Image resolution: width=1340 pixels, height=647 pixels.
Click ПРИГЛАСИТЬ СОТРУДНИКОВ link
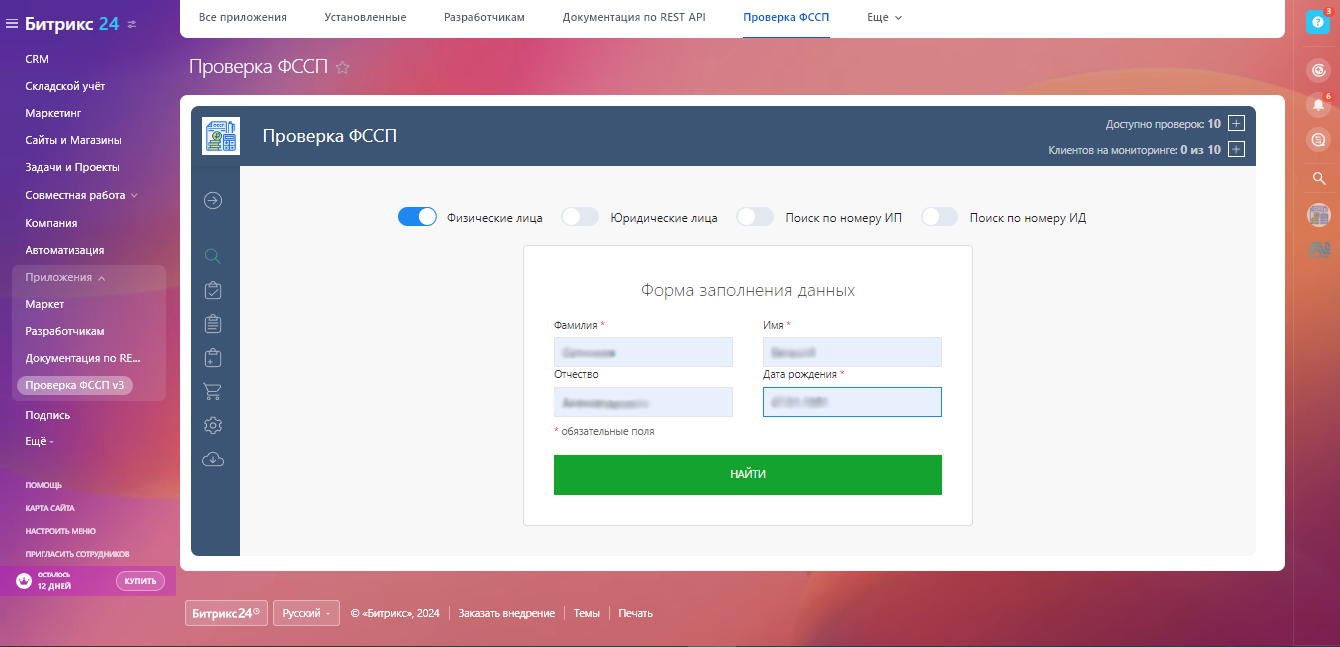[77, 554]
